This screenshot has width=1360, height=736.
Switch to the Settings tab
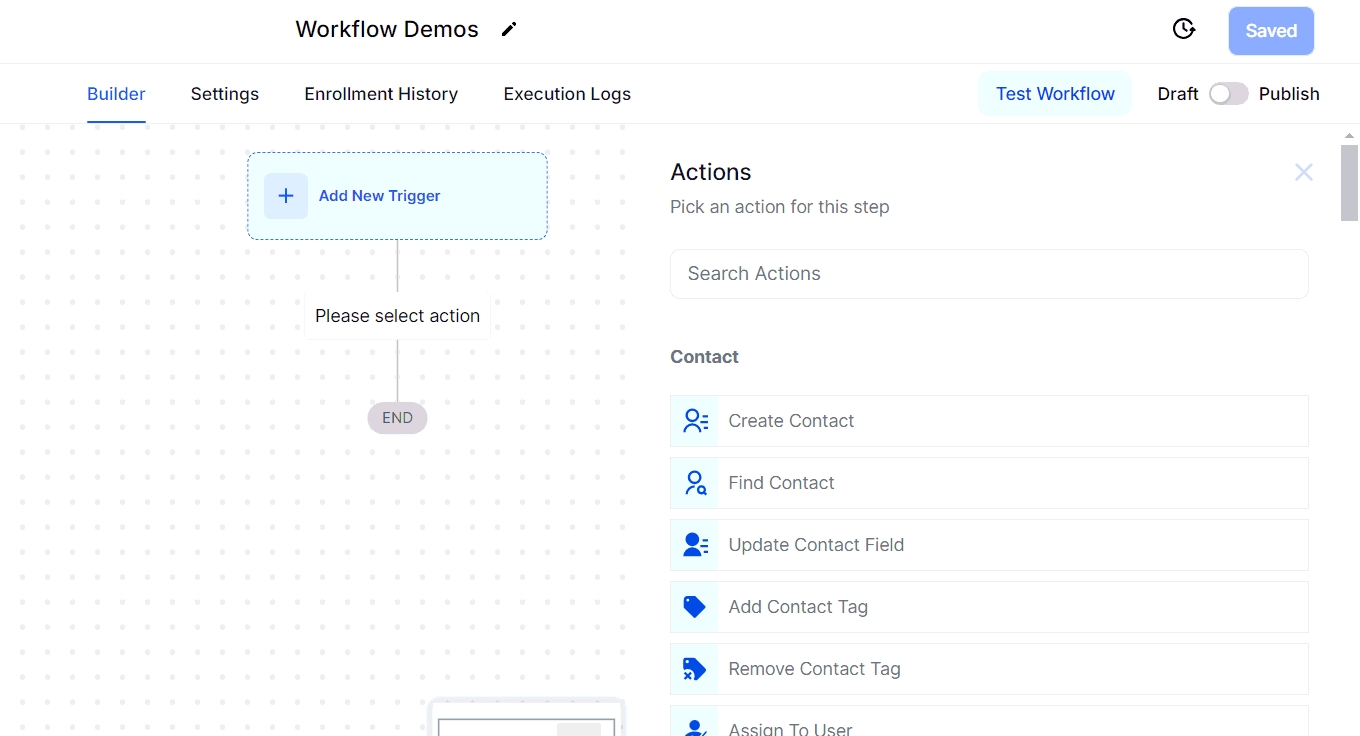[x=225, y=94]
